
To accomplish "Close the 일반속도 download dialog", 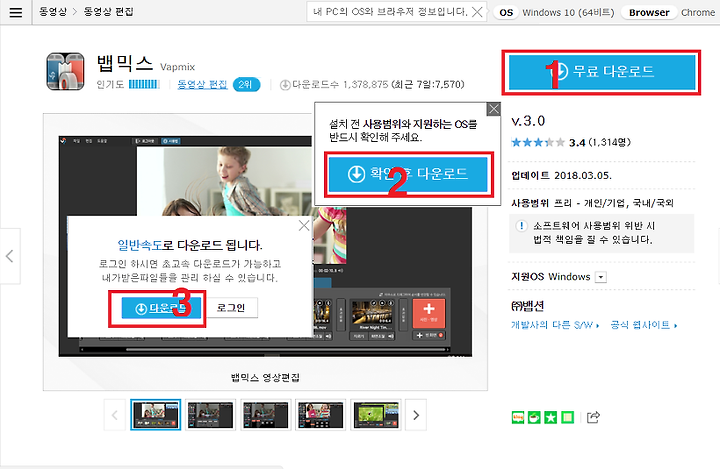I will 304,226.
